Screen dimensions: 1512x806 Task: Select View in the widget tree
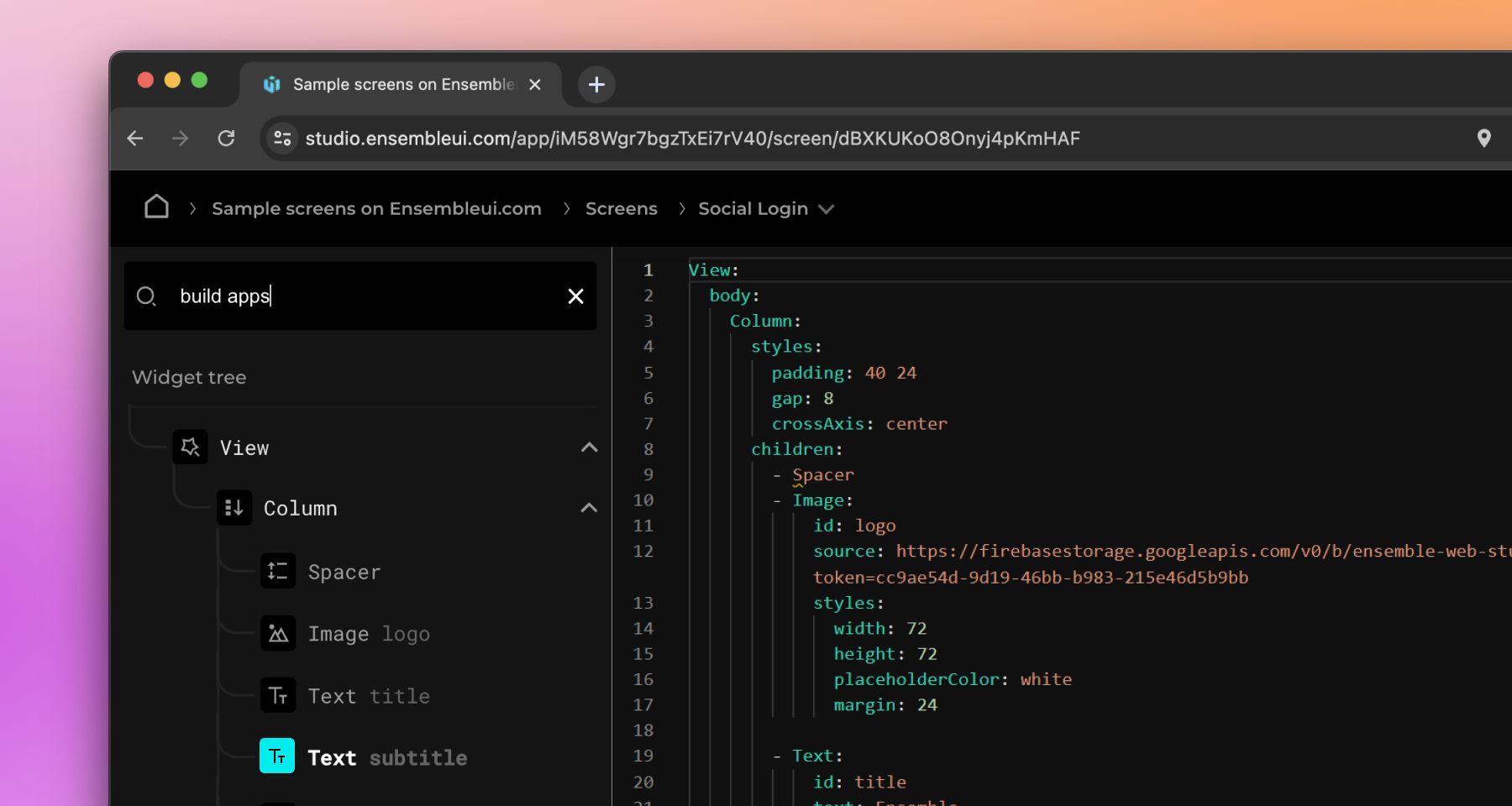point(244,447)
